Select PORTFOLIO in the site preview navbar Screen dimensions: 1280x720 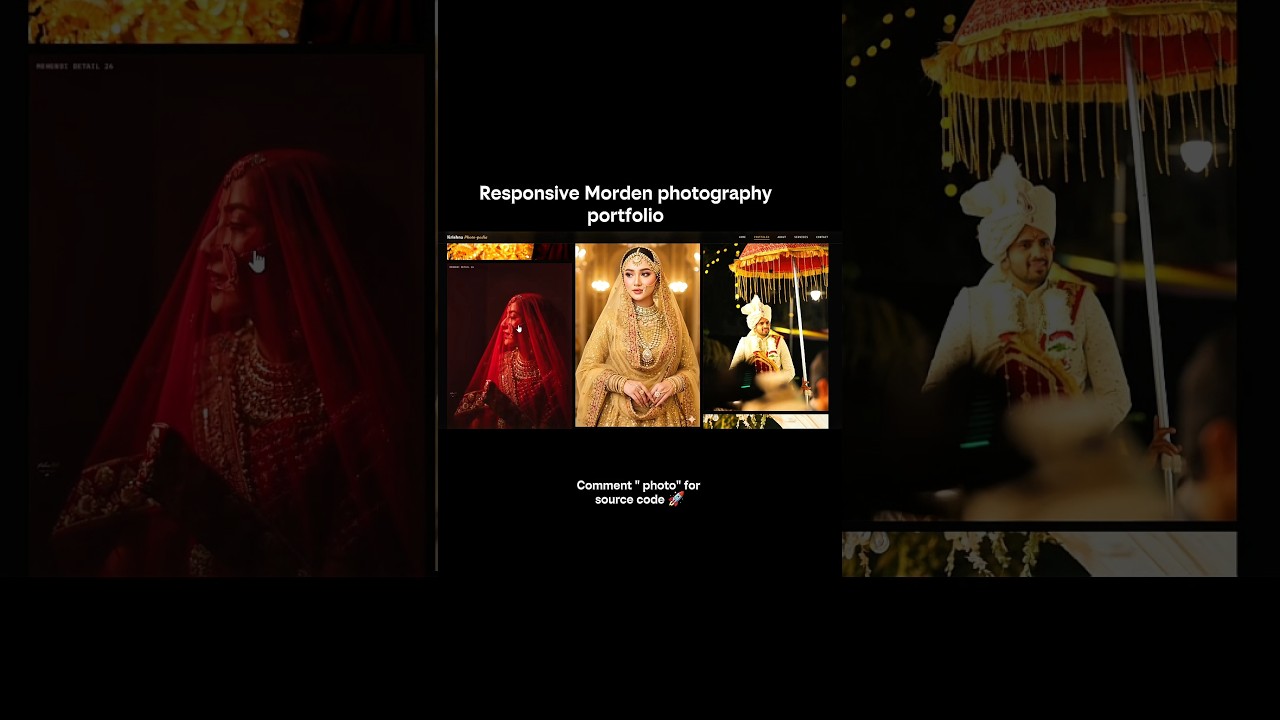pyautogui.click(x=761, y=237)
